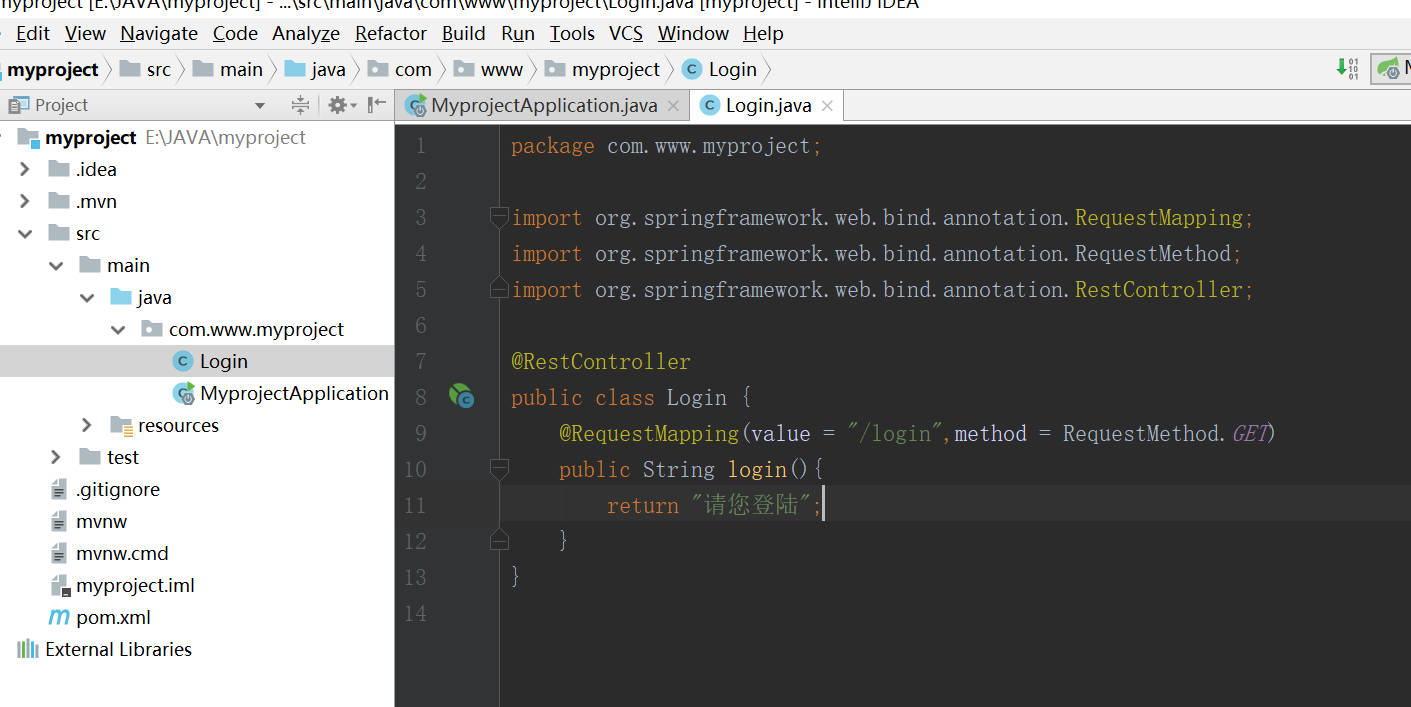The width and height of the screenshot is (1411, 707).
Task: Collapse the src folder arrow
Action: pyautogui.click(x=25, y=233)
